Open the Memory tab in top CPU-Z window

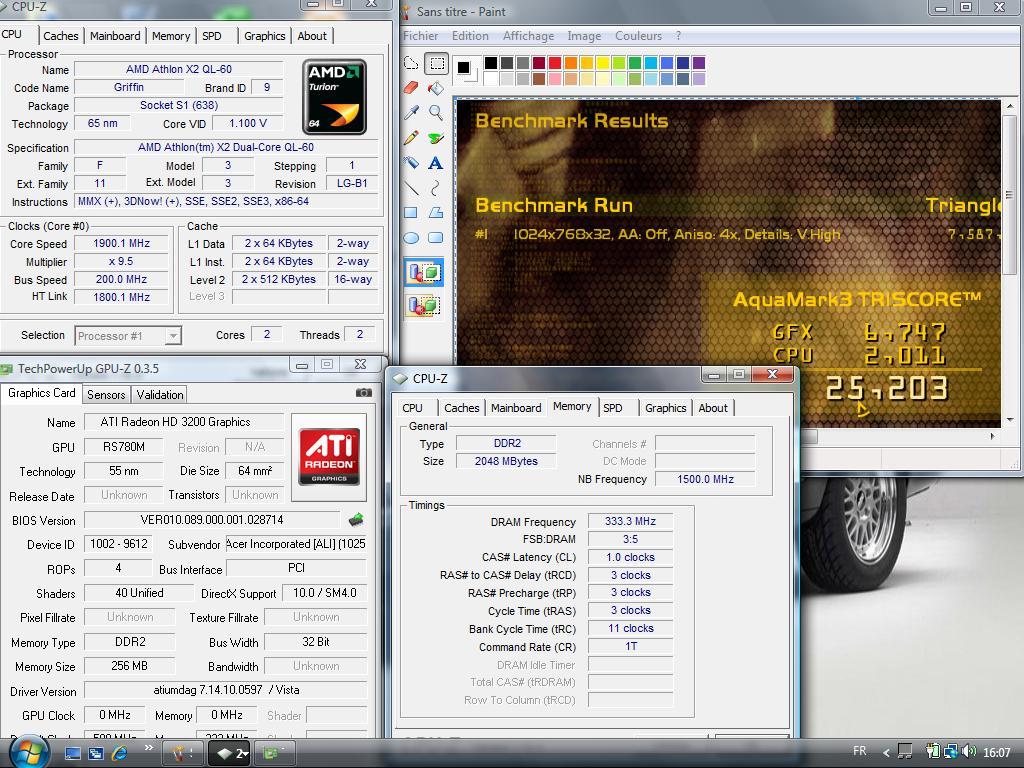171,36
